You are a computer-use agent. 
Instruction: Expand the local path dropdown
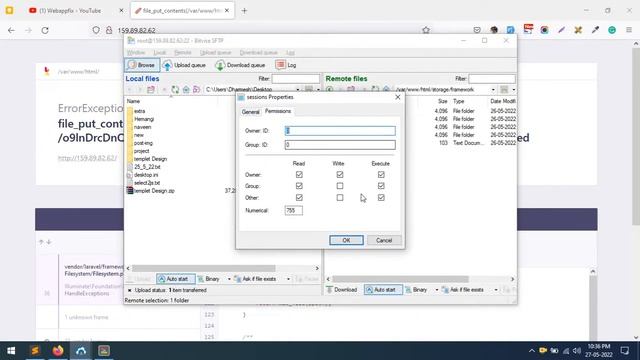pos(298,89)
